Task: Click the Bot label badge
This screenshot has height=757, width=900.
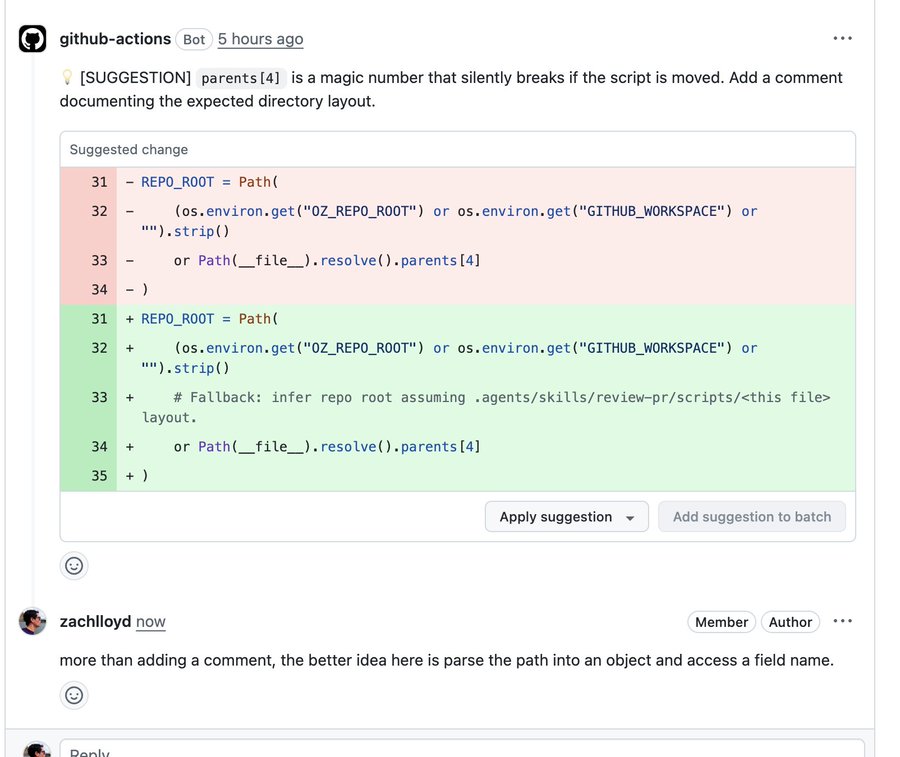Action: click(194, 39)
